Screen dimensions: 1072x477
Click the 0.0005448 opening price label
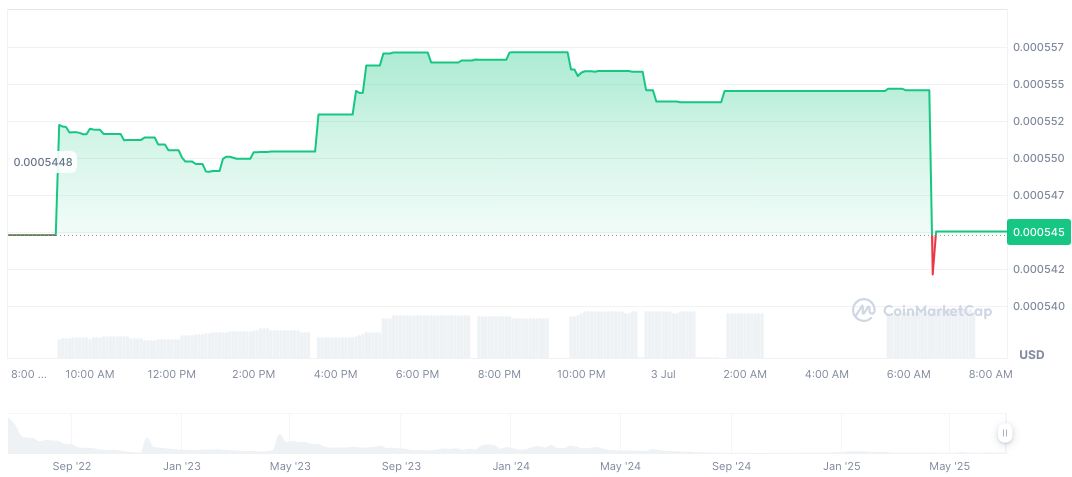pos(43,161)
